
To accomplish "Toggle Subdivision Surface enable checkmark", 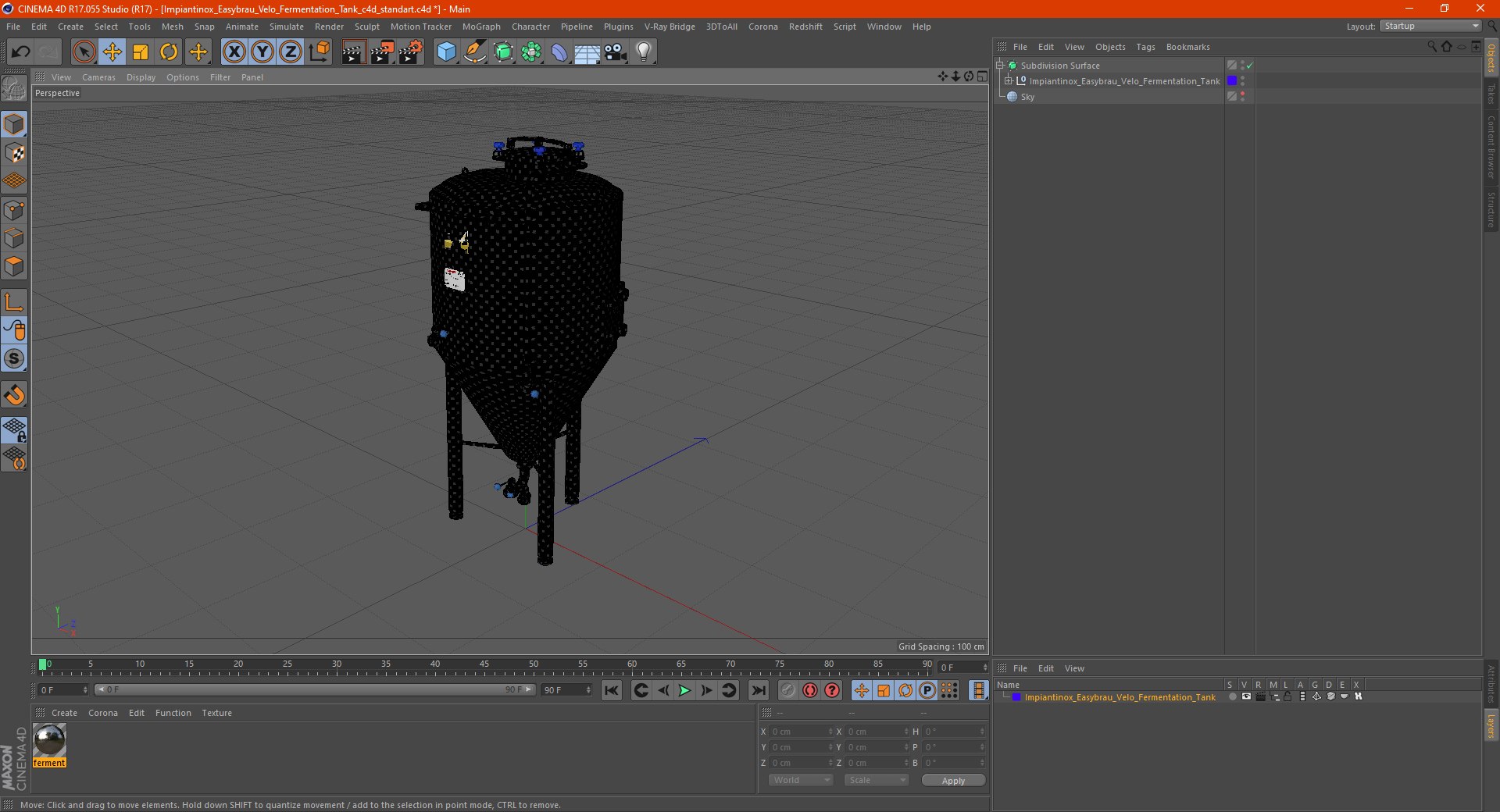I will pos(1249,66).
